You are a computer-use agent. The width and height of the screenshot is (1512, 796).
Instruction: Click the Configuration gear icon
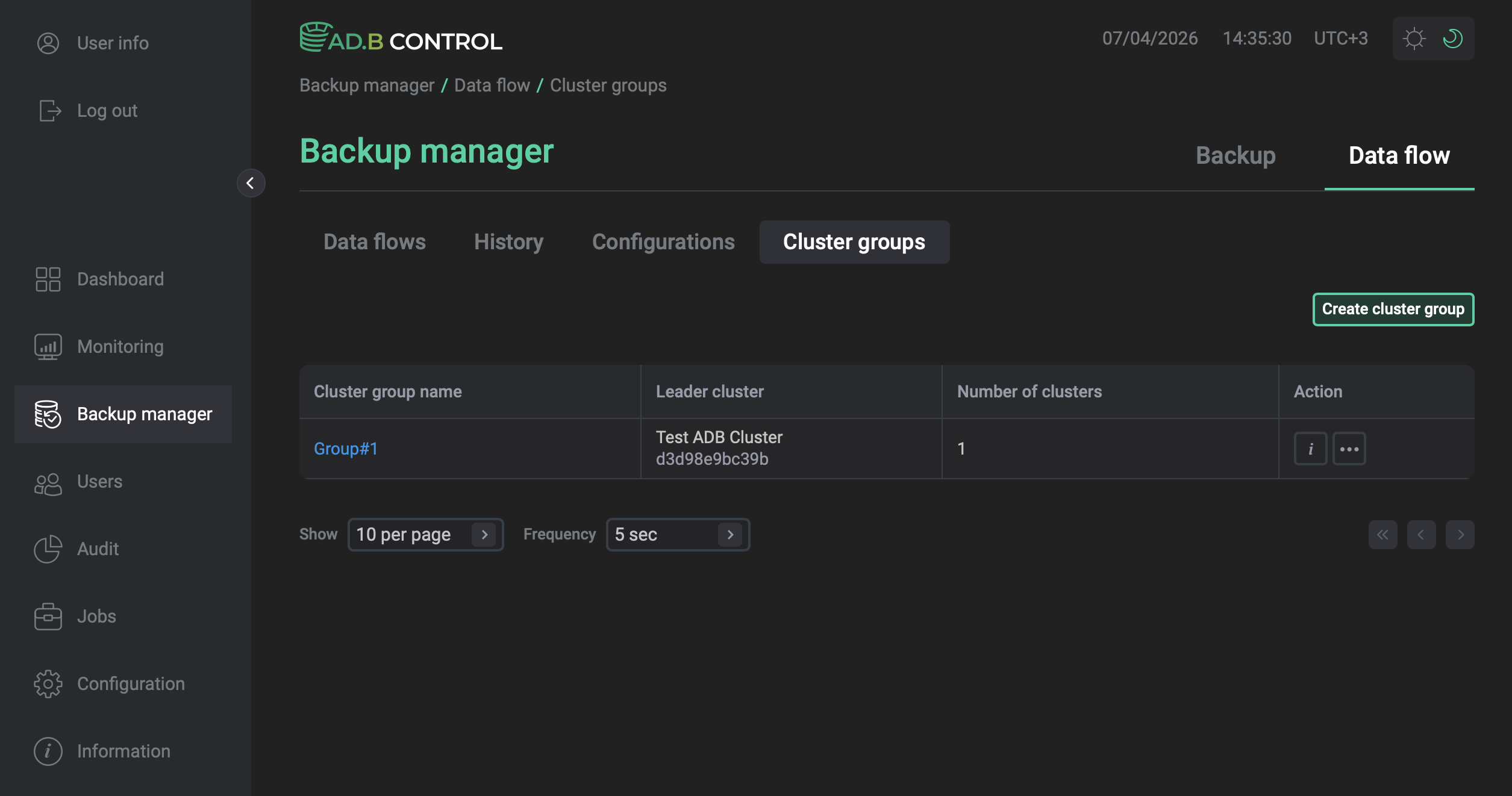[48, 683]
